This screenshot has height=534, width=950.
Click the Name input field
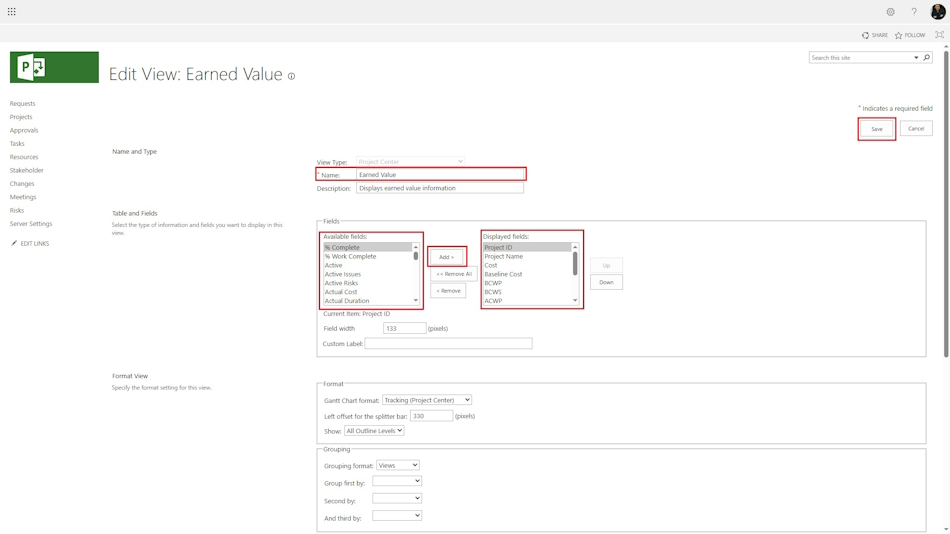point(440,175)
